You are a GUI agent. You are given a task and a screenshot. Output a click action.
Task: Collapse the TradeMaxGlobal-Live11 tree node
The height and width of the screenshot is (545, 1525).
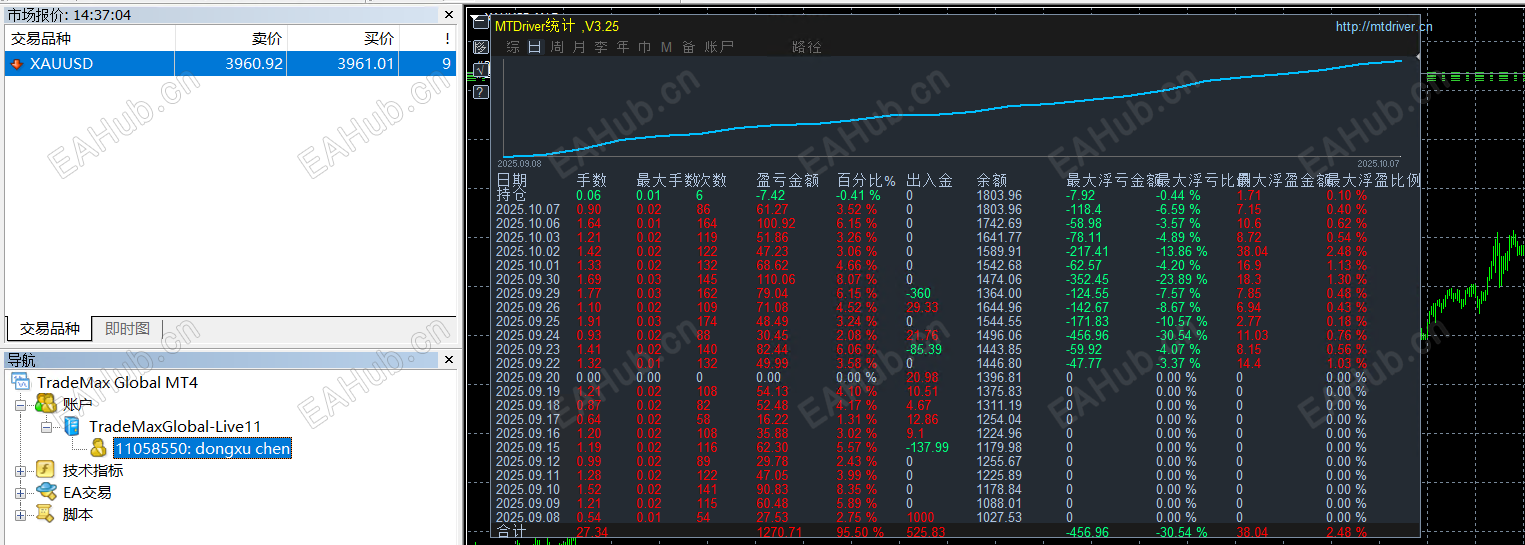[47, 426]
